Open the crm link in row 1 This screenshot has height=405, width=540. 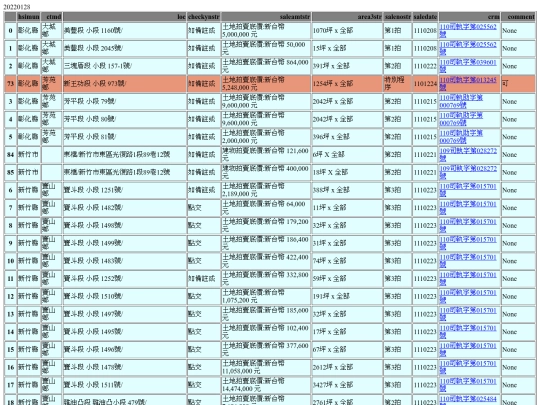[x=468, y=48]
